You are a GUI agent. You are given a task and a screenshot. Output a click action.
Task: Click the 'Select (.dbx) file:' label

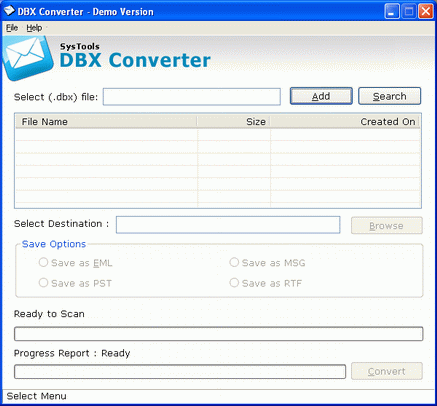coord(56,97)
